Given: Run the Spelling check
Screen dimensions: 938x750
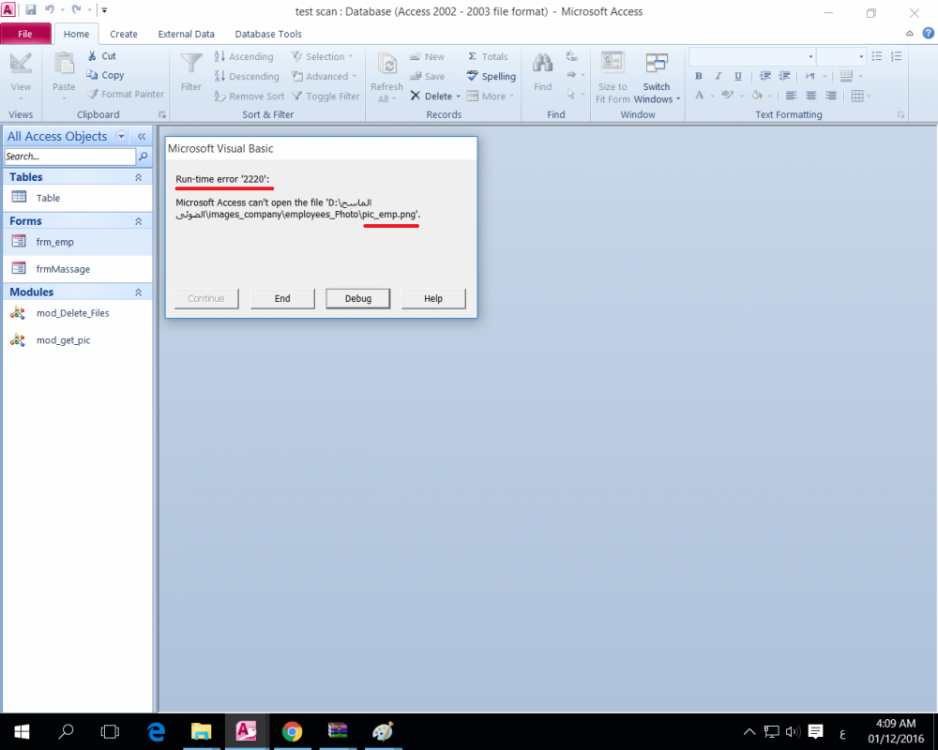Looking at the screenshot, I should (491, 76).
